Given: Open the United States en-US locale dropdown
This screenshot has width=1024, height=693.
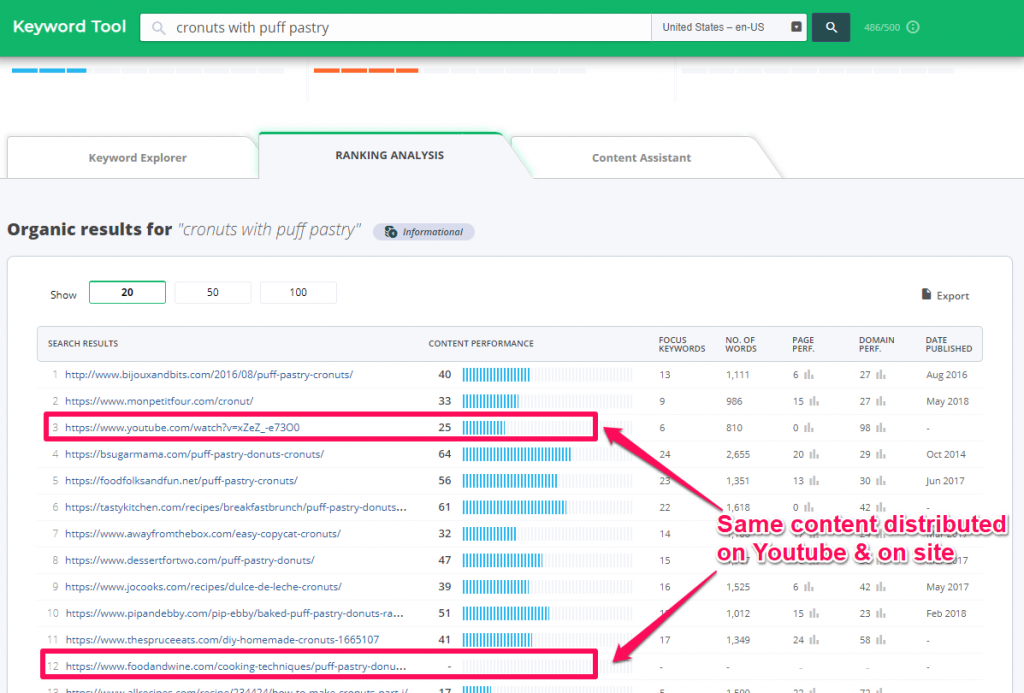Looking at the screenshot, I should tap(729, 27).
